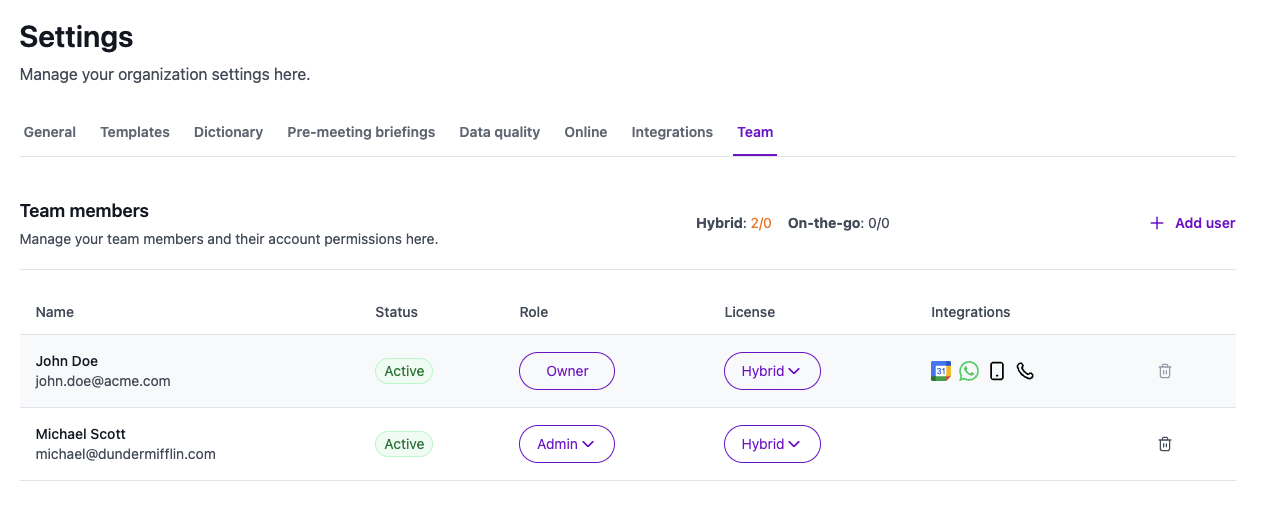The width and height of the screenshot is (1261, 508).
Task: Click Michael Scott's Active status badge
Action: (x=404, y=444)
